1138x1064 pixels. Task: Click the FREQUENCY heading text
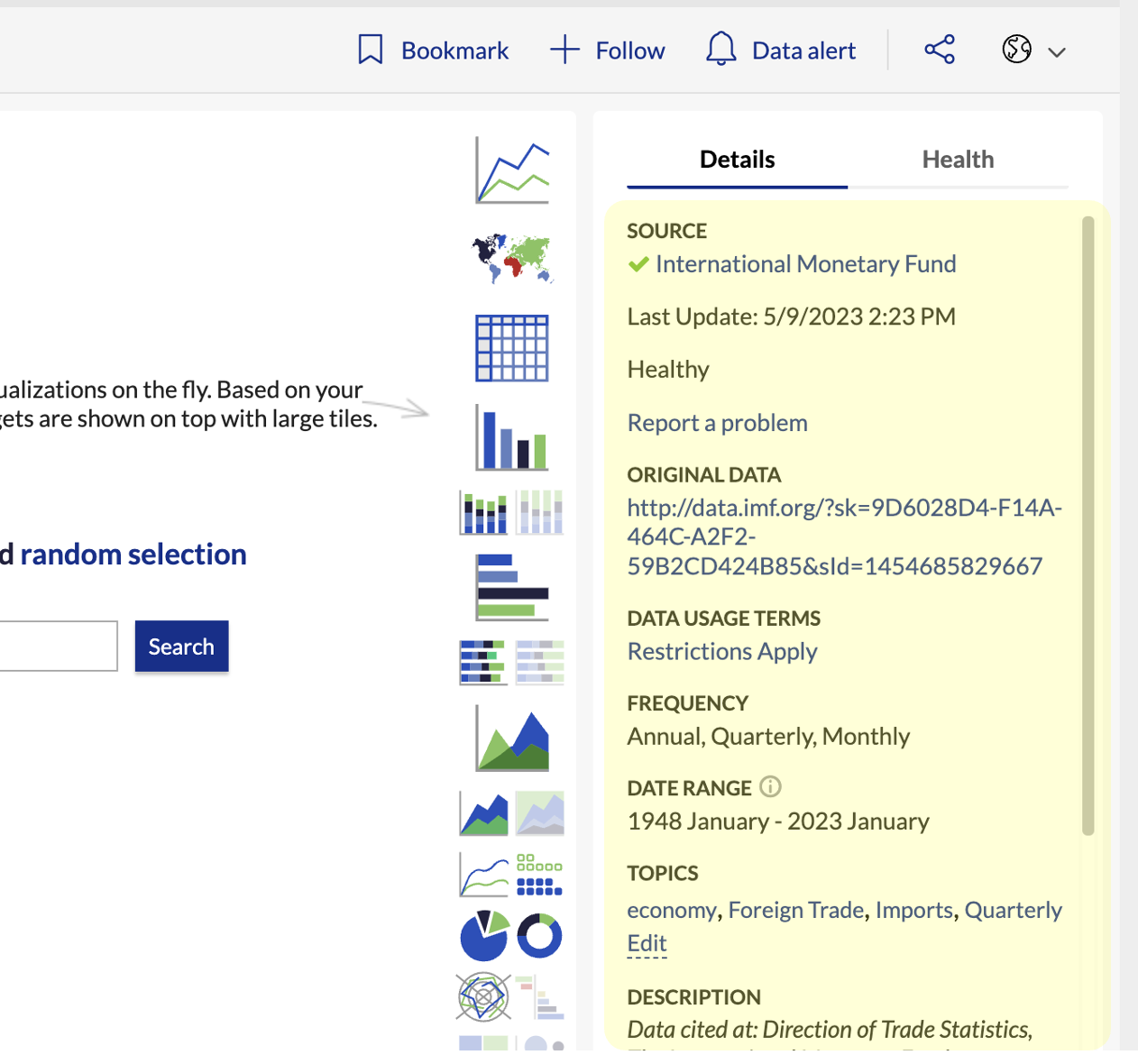(x=687, y=703)
